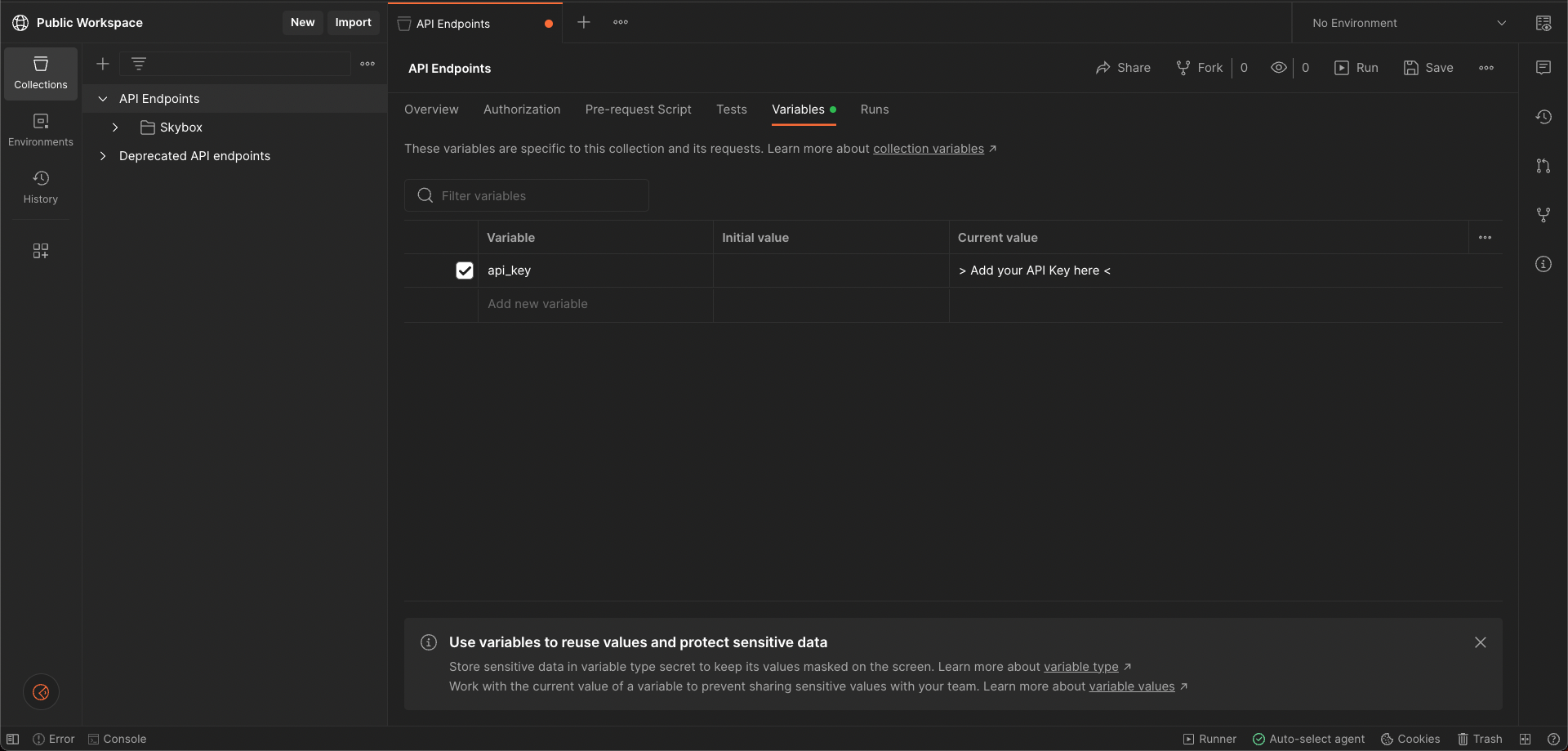Image resolution: width=1568 pixels, height=751 pixels.
Task: Enable the filter options in collections sidebar
Action: 139,64
